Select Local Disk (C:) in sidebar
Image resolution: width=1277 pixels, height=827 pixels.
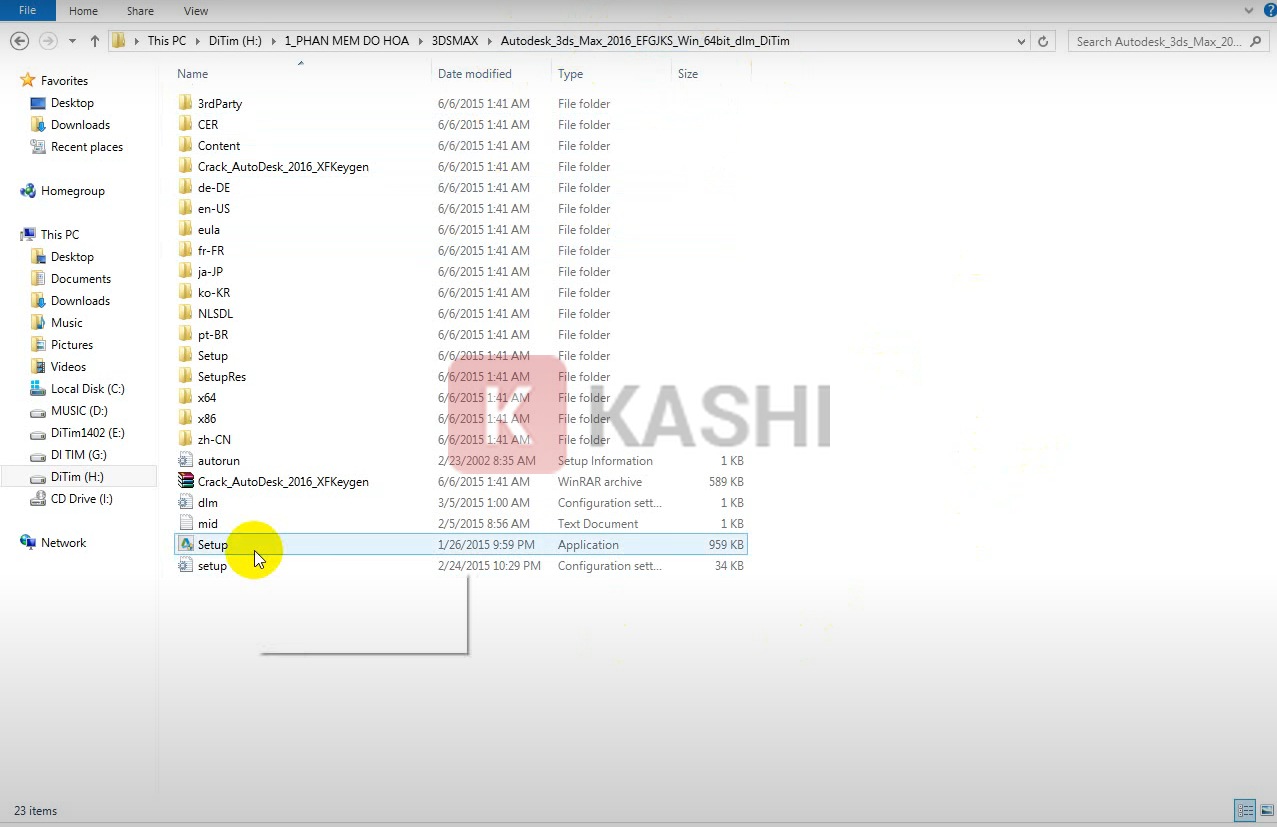86,388
